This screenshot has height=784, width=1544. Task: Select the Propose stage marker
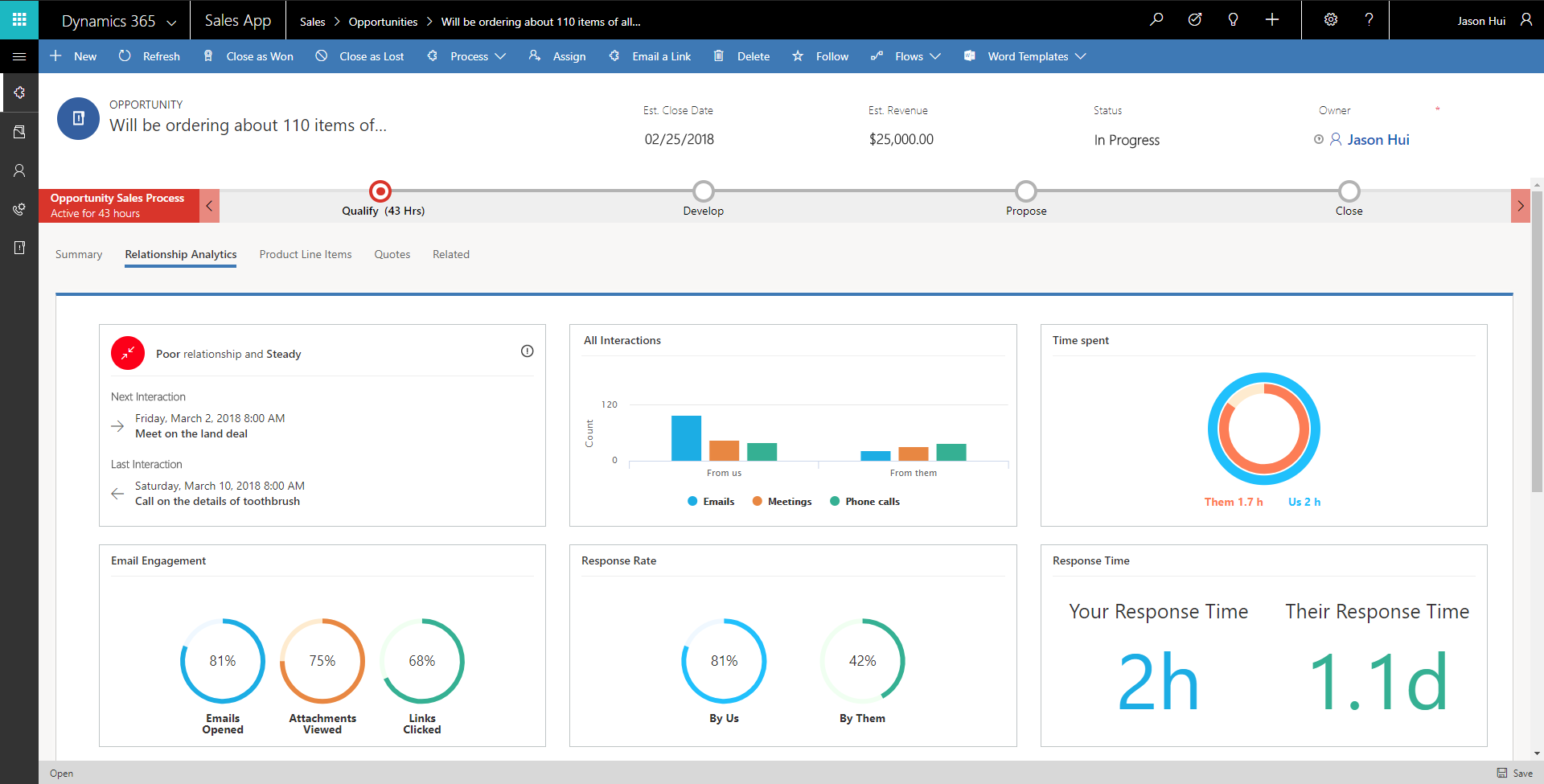pyautogui.click(x=1026, y=191)
